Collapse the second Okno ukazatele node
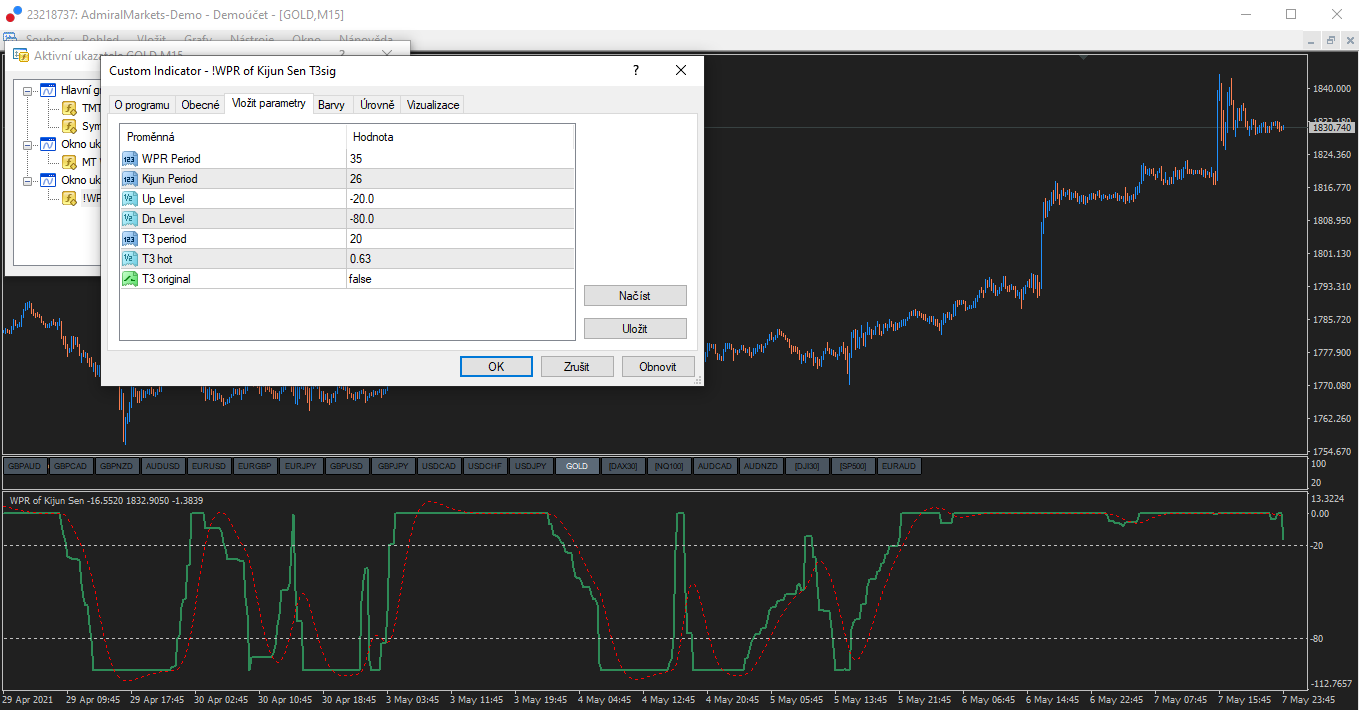 29,180
